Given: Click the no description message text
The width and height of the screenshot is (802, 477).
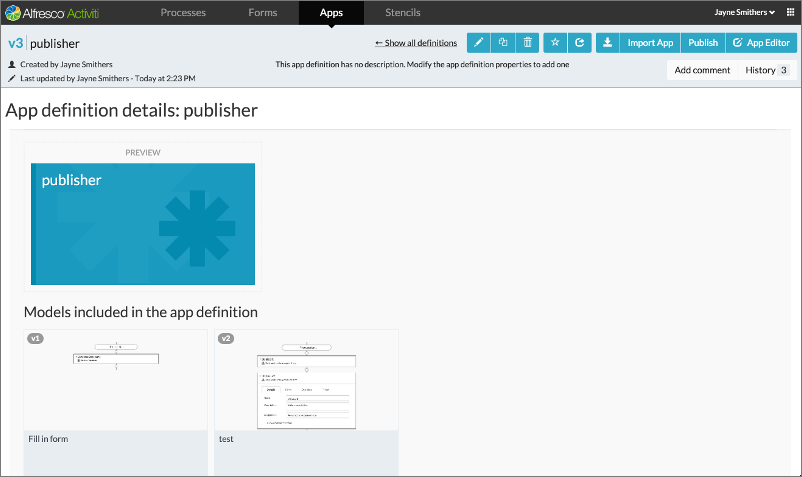Looking at the screenshot, I should [422, 64].
